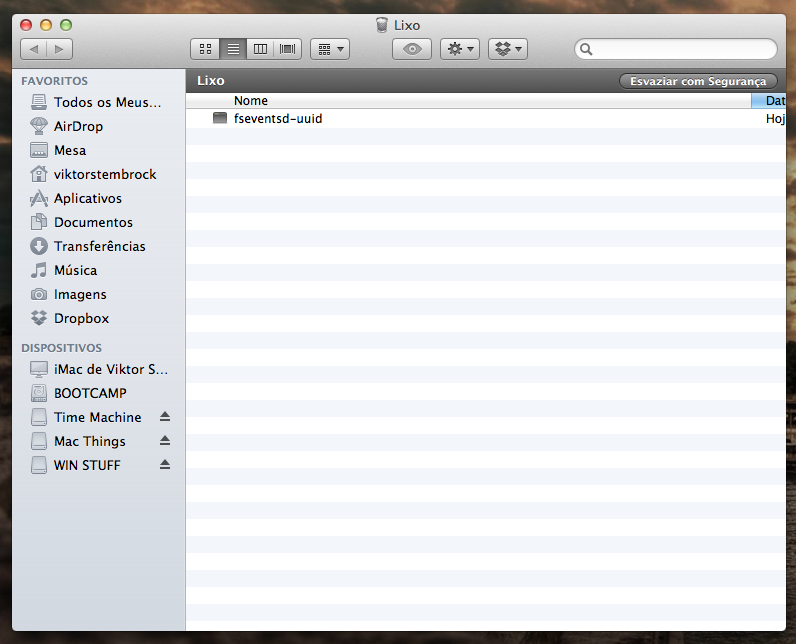Sort by the Nome column header
Screen dimensions: 796x644
click(x=468, y=100)
